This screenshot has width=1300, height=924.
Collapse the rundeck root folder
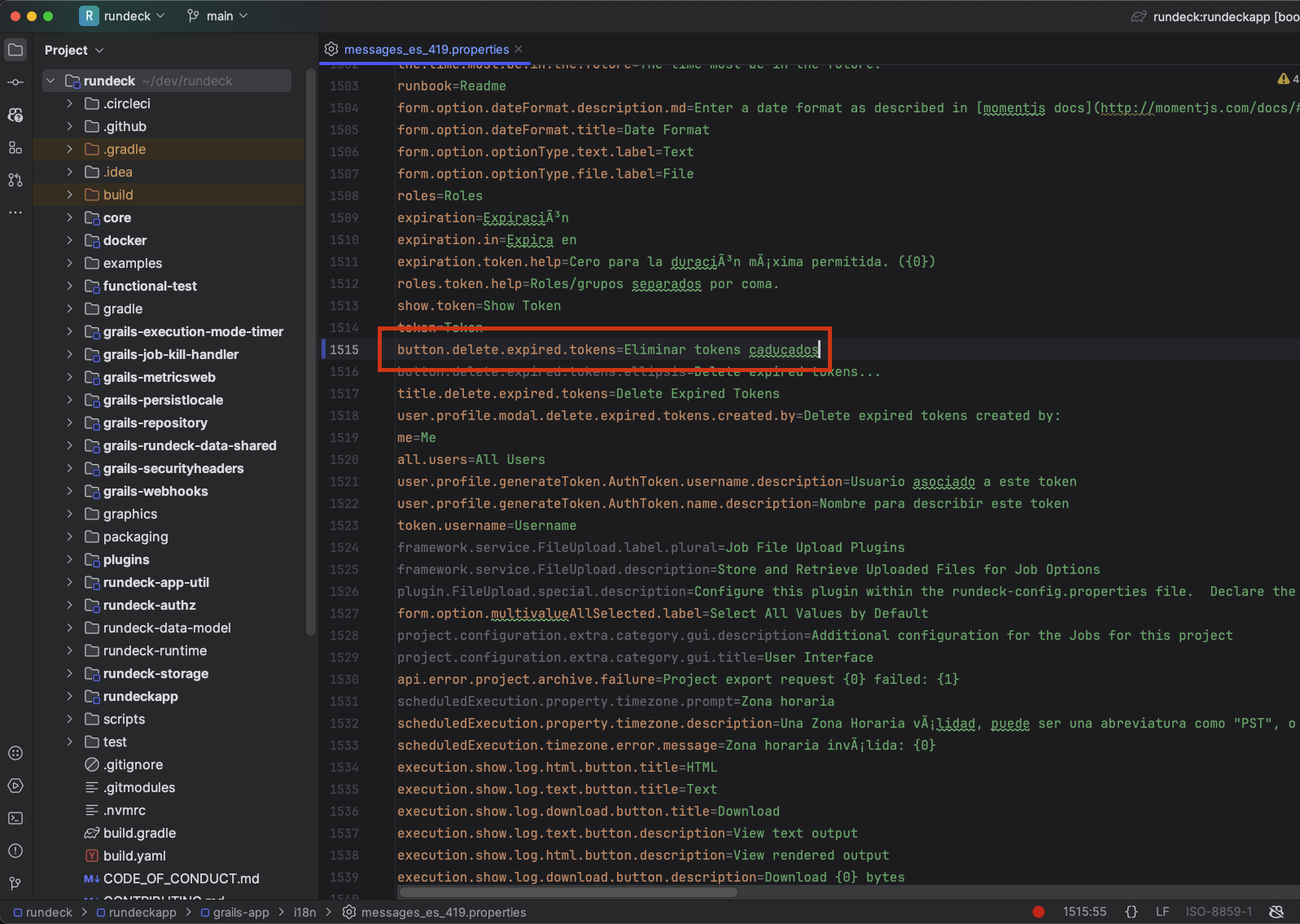[x=51, y=81]
